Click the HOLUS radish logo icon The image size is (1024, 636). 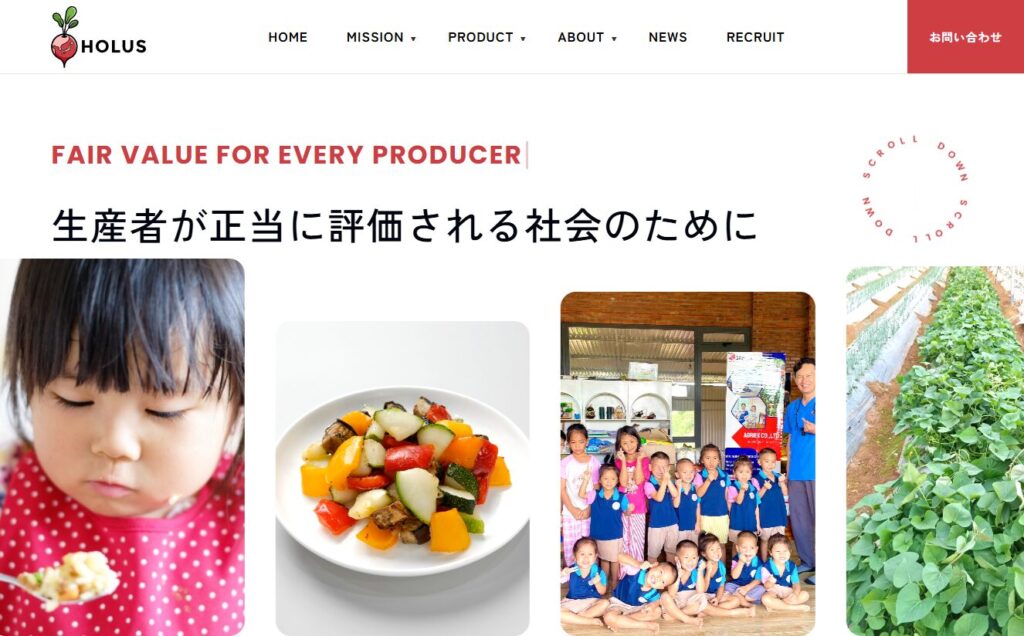tap(64, 37)
